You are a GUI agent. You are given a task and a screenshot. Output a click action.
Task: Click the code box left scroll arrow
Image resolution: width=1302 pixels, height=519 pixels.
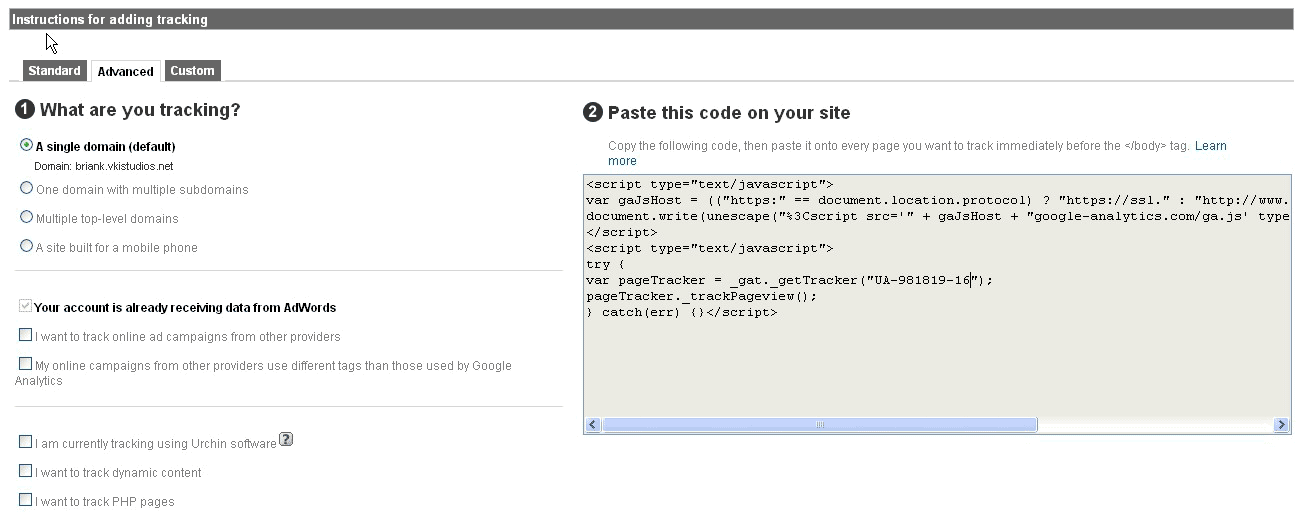pyautogui.click(x=593, y=425)
